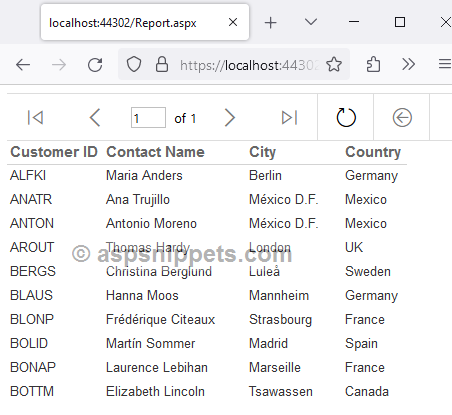The width and height of the screenshot is (452, 415).
Task: Open tracking protection shield icon
Action: (x=134, y=64)
